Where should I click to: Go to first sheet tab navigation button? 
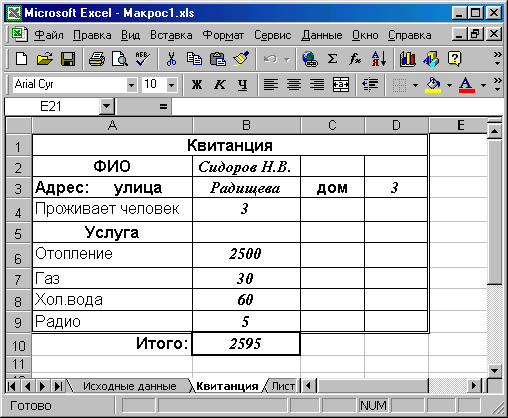coord(12,386)
